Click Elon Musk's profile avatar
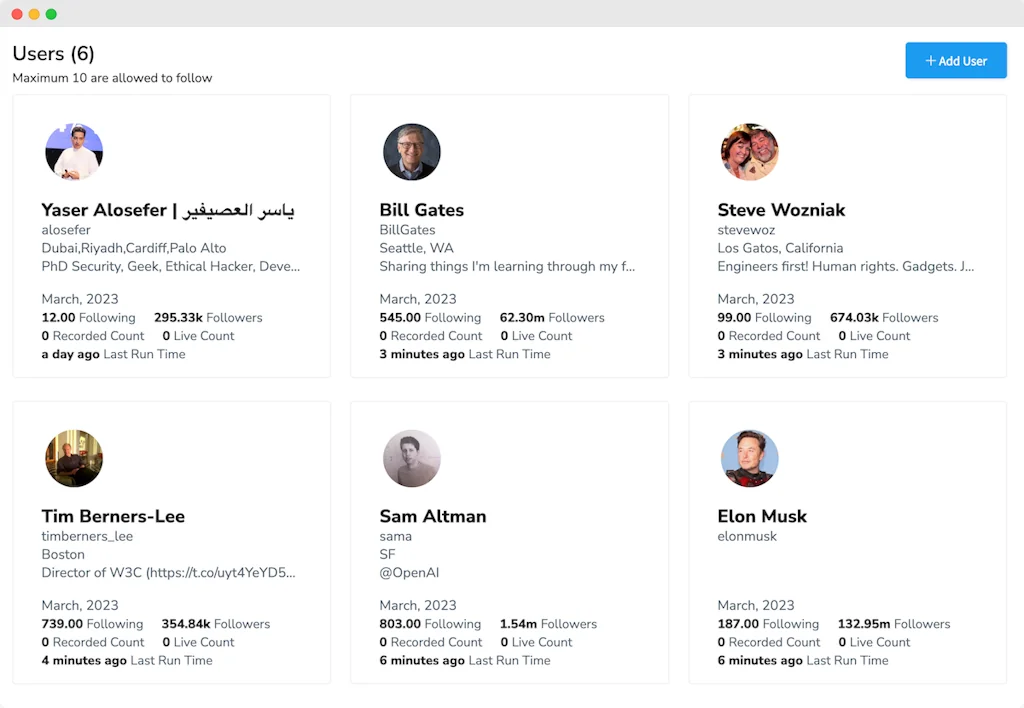 pos(750,458)
